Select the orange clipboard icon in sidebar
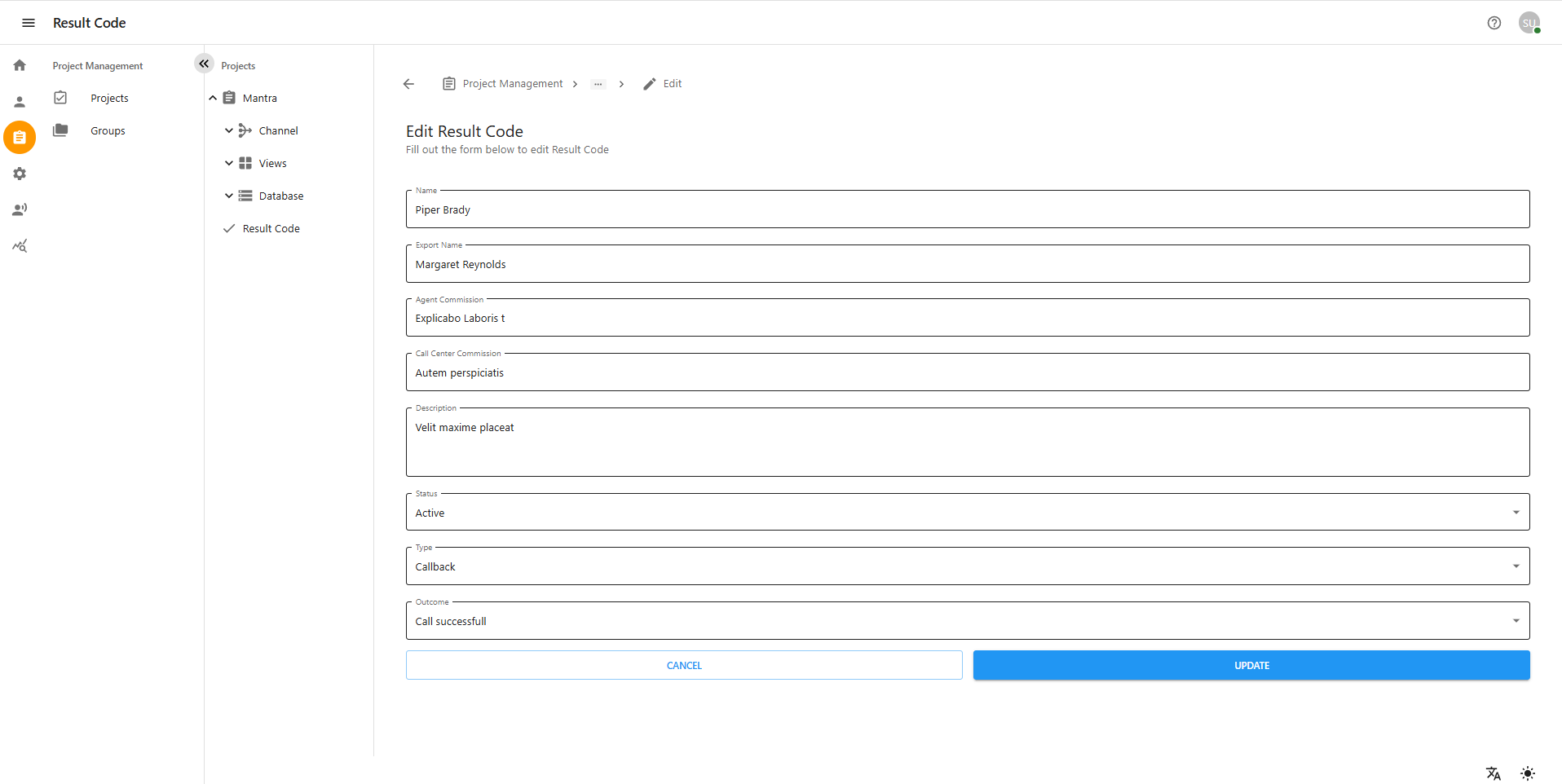 click(x=19, y=137)
